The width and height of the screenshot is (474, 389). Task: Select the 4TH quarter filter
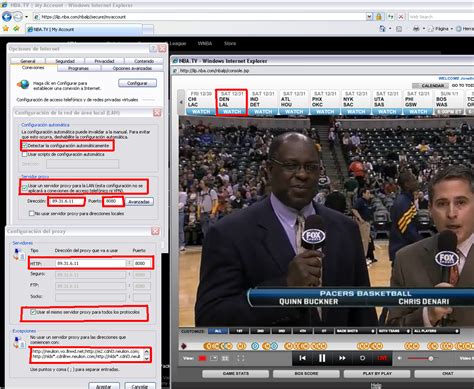pos(303,331)
